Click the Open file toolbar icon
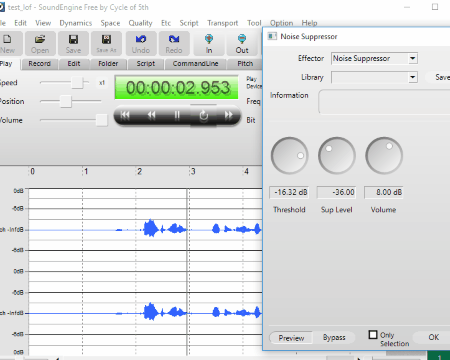This screenshot has width=450, height=360. [40, 43]
